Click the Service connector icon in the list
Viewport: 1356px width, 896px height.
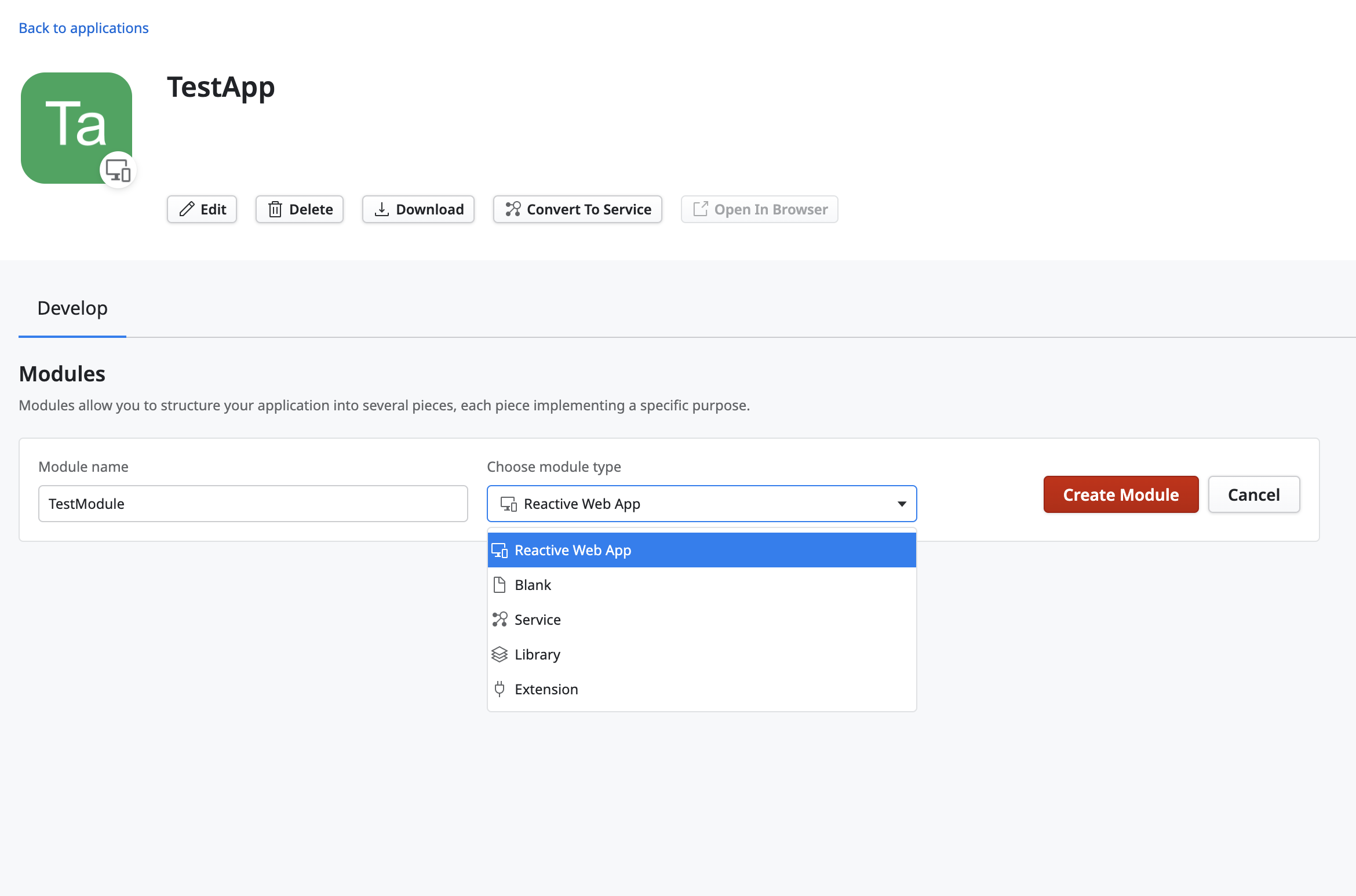(x=500, y=619)
